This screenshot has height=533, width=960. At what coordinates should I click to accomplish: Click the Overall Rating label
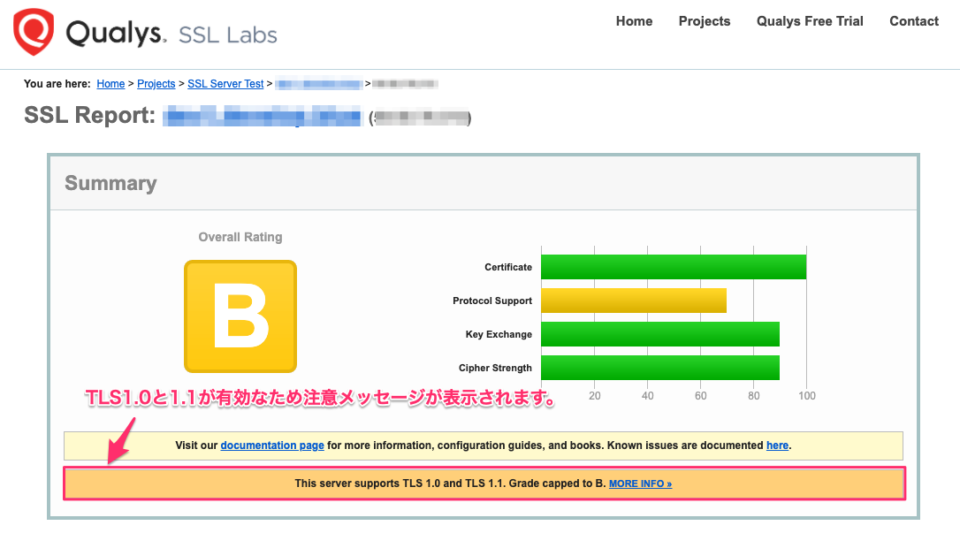[x=240, y=237]
